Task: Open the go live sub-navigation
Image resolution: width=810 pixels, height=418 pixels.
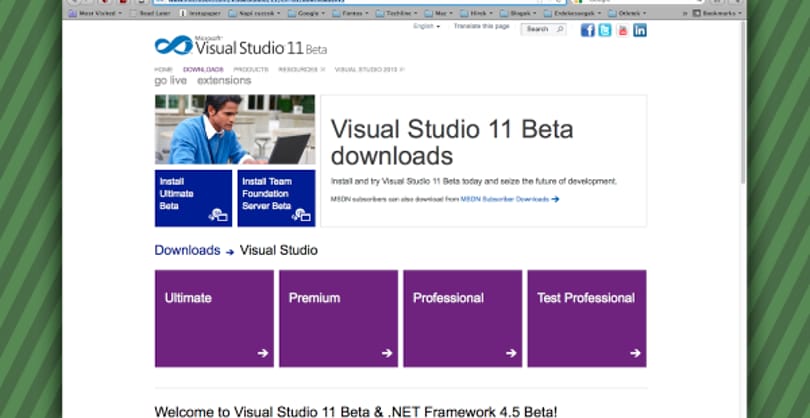Action: 170,81
